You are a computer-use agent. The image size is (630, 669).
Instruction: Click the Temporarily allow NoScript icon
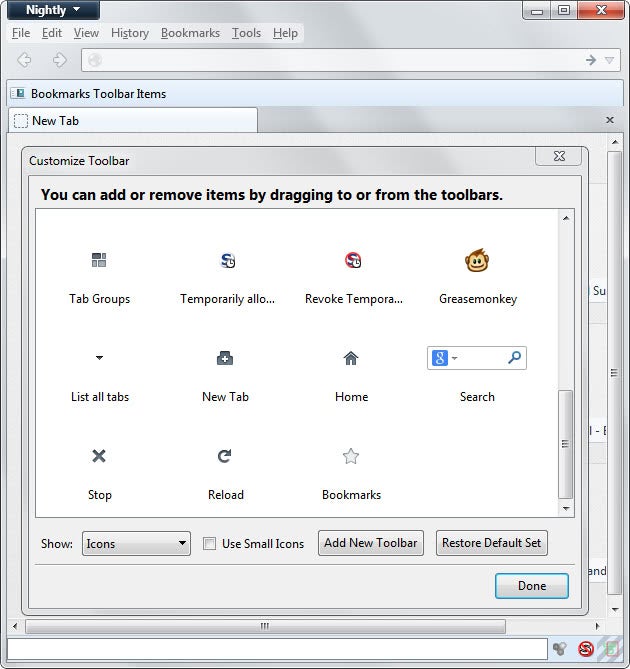pyautogui.click(x=228, y=260)
